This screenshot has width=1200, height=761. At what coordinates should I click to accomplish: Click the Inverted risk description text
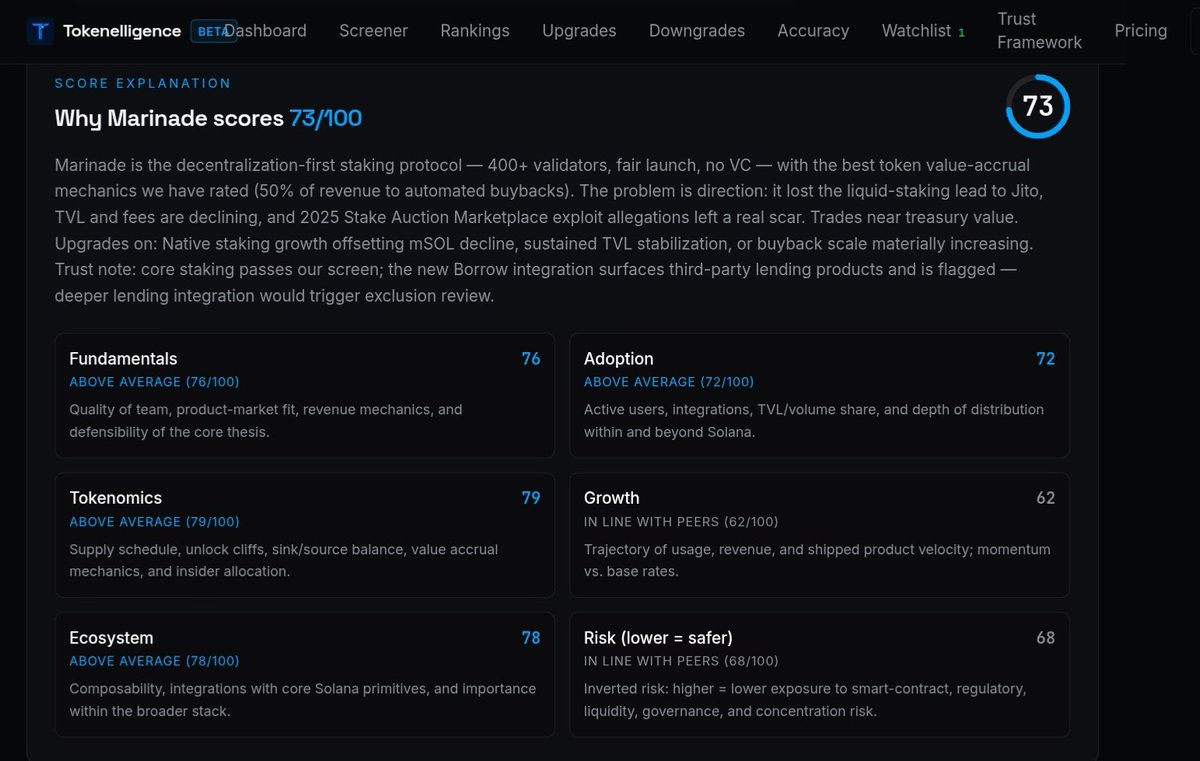pos(805,700)
